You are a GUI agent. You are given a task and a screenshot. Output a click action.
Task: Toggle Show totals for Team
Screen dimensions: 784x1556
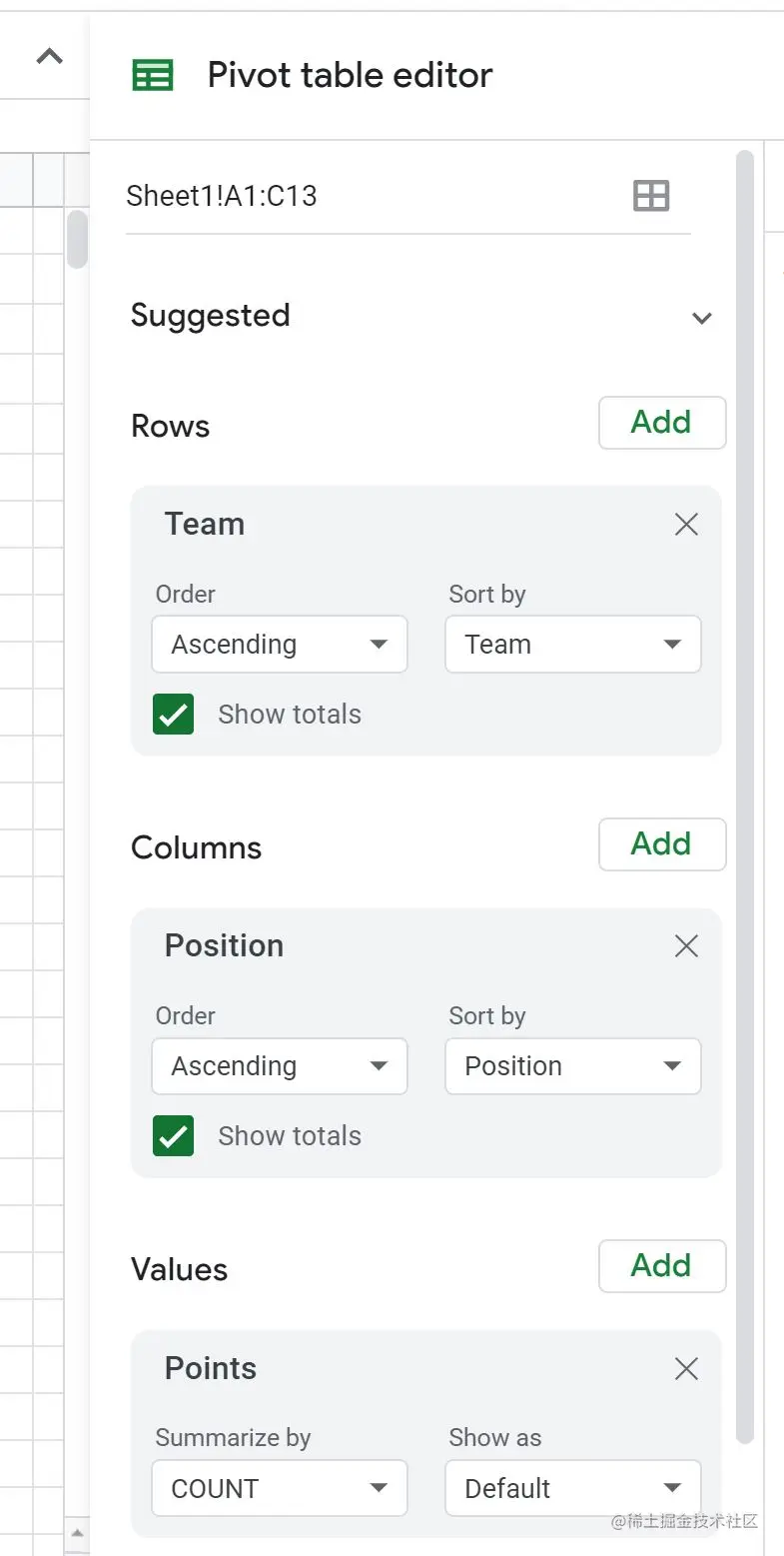tap(174, 715)
